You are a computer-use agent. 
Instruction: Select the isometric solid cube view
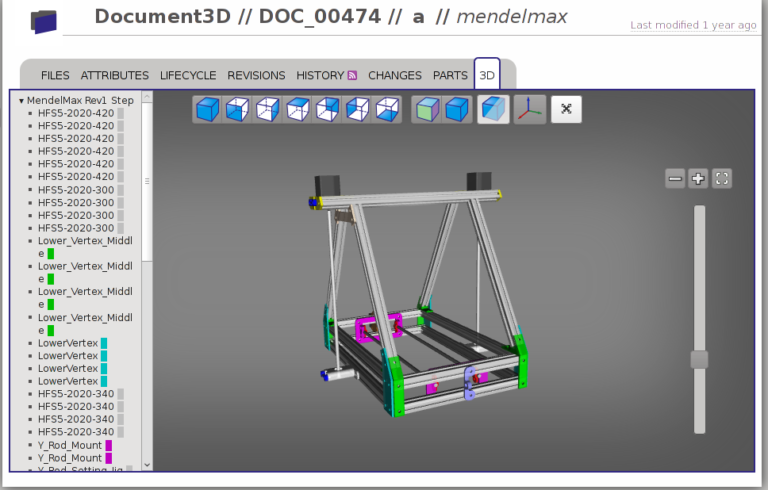(x=207, y=109)
